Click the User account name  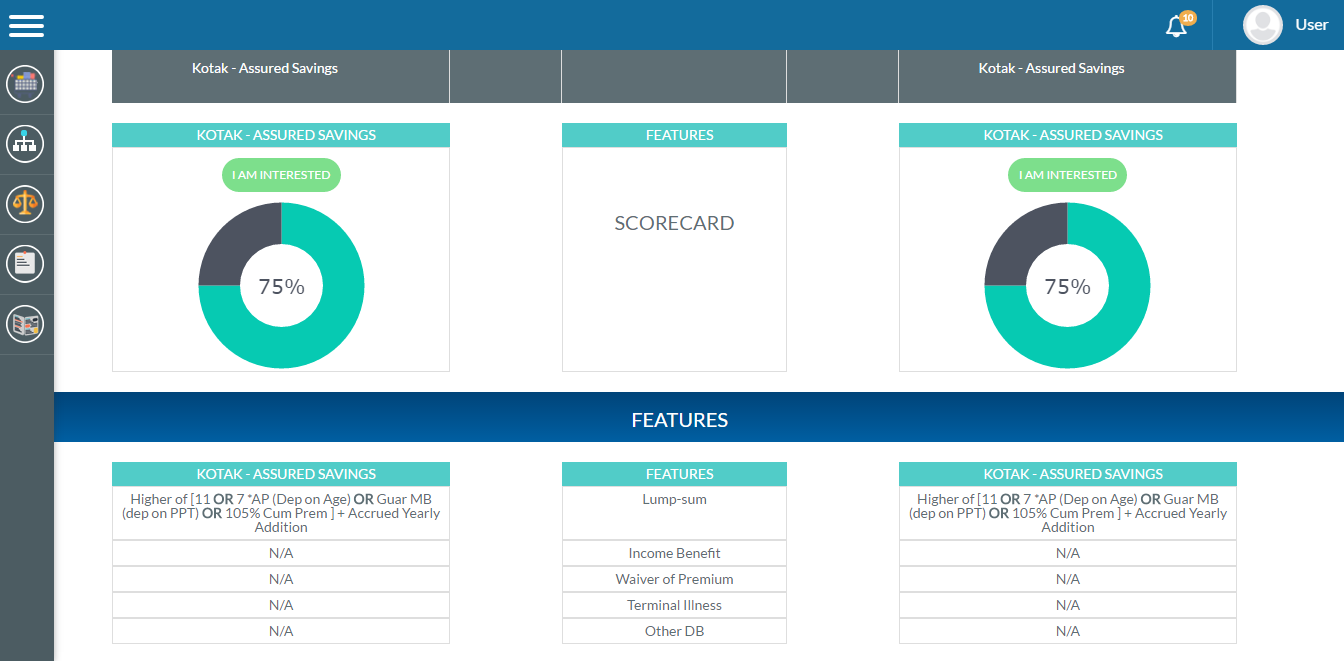click(1311, 25)
